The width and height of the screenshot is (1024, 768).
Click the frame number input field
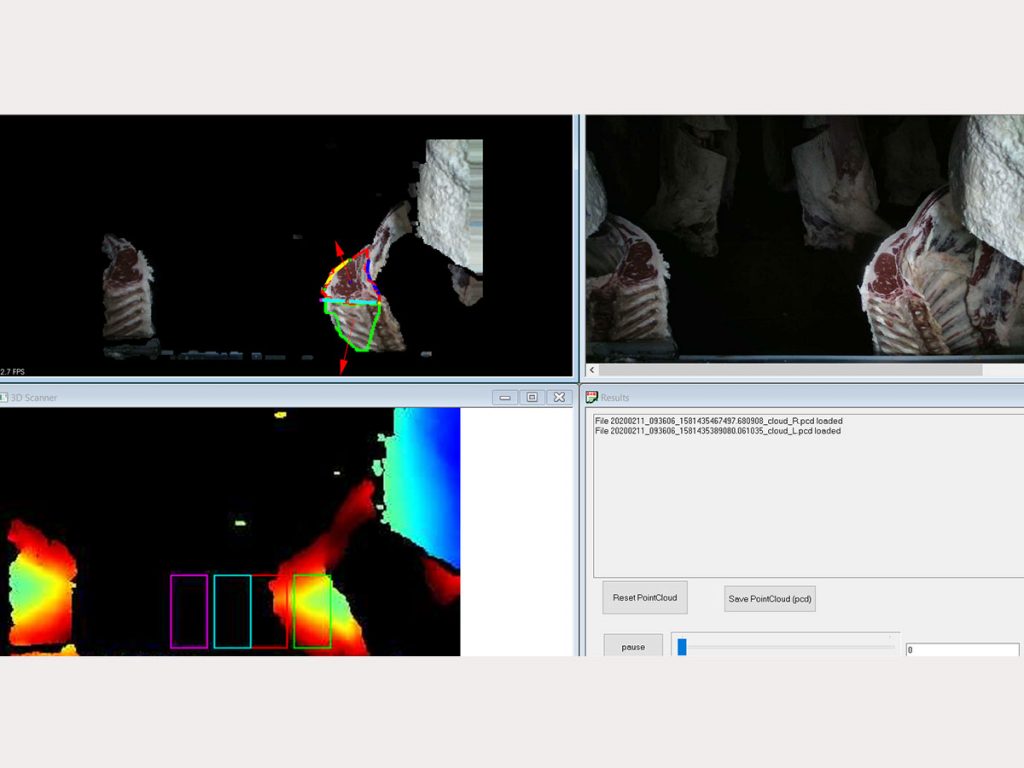pyautogui.click(x=961, y=650)
